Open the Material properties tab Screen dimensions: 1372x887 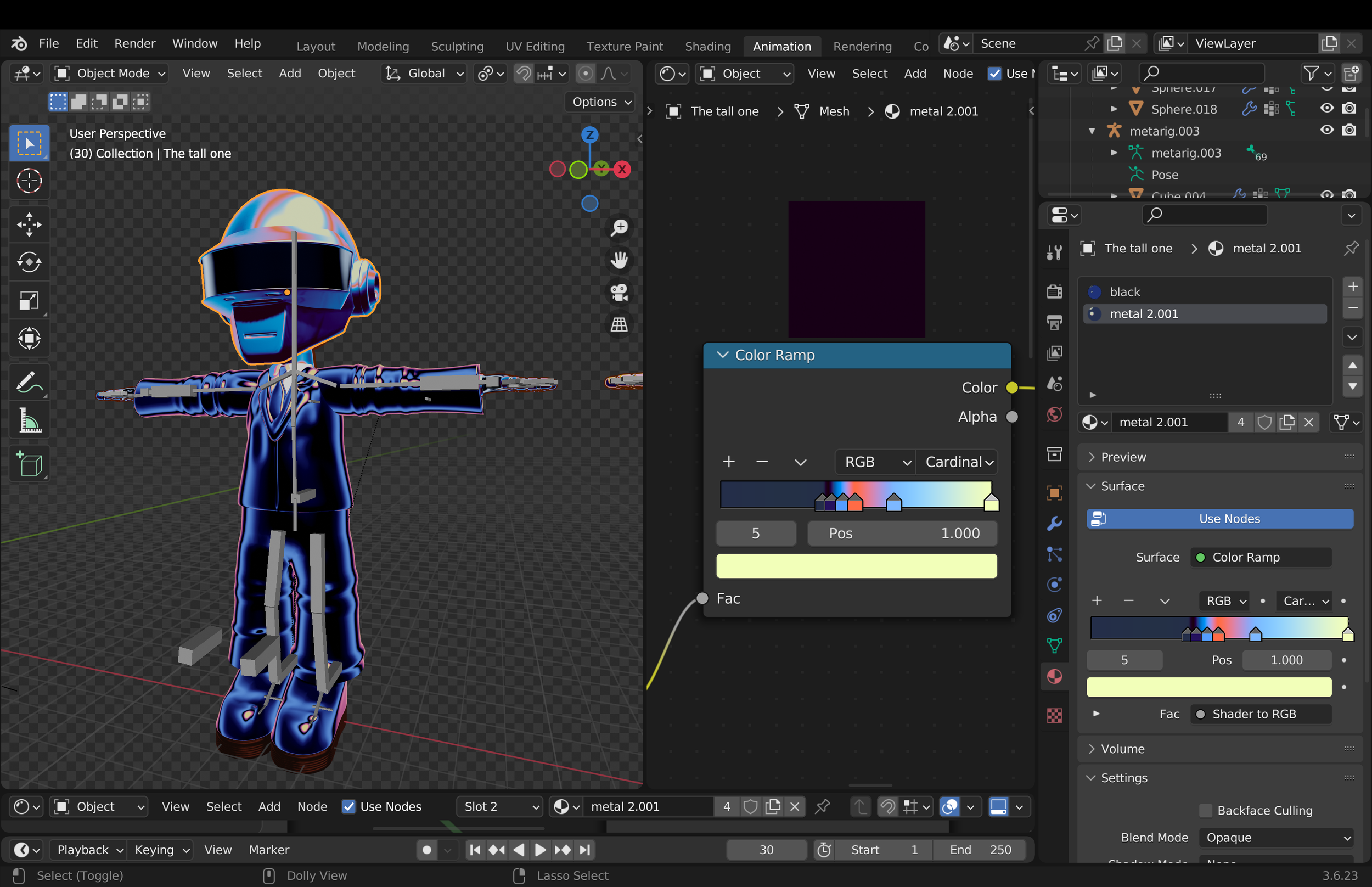click(x=1054, y=677)
